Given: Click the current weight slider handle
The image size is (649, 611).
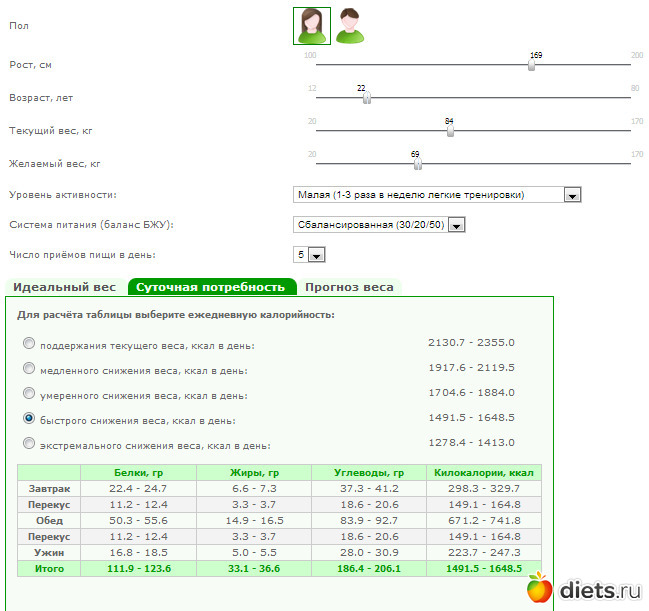Looking at the screenshot, I should point(450,131).
